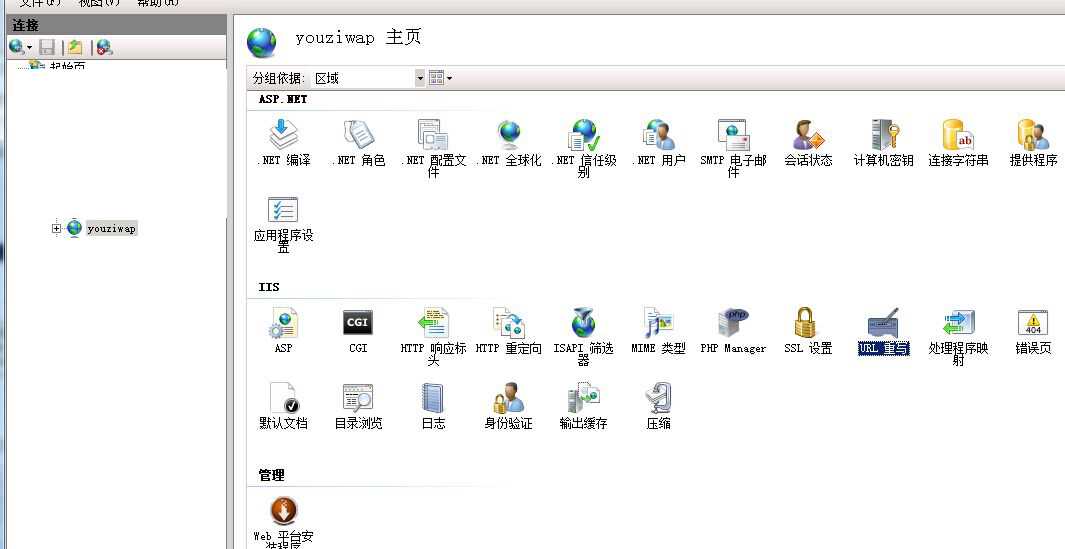The height and width of the screenshot is (549, 1065).
Task: Click the youziwap 主页 title
Action: click(x=358, y=37)
